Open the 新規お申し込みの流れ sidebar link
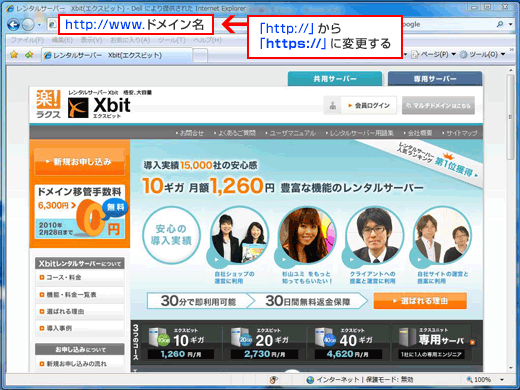The image size is (520, 390). (80, 364)
